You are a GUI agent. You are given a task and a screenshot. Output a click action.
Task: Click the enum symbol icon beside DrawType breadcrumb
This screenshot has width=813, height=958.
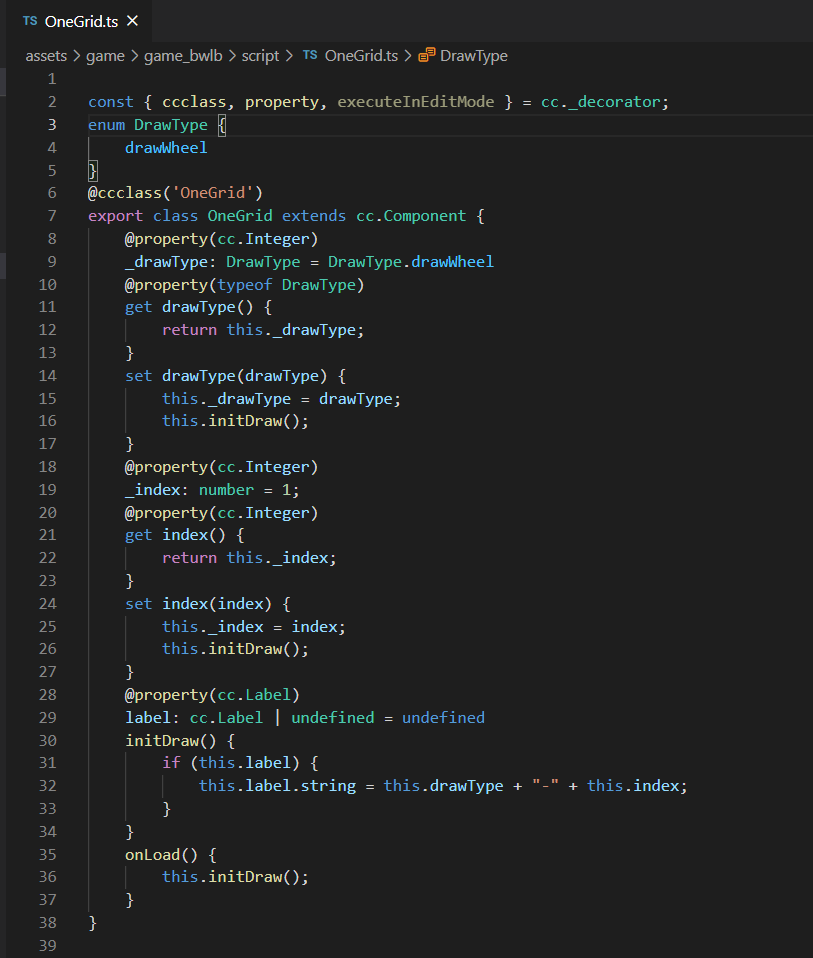click(x=426, y=56)
